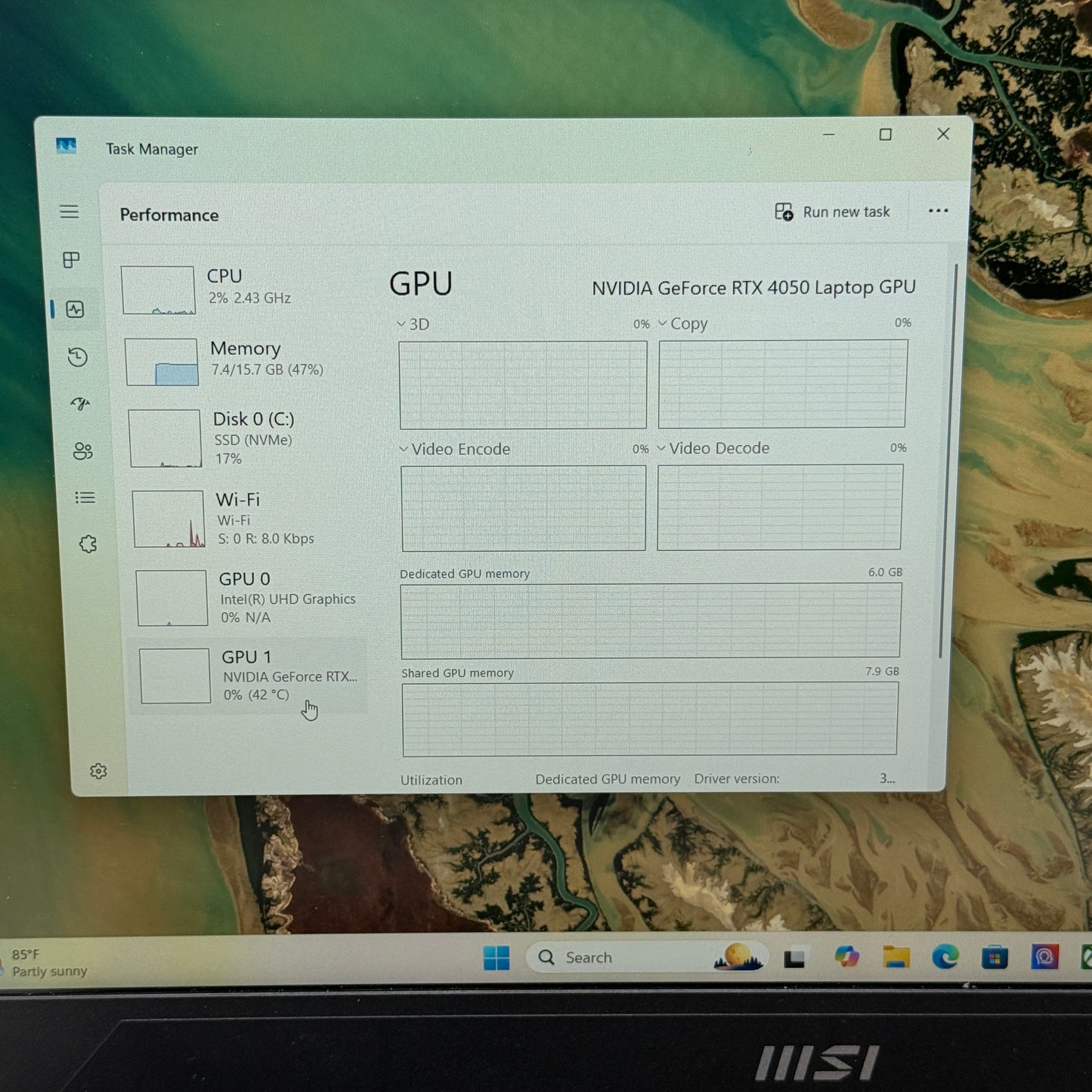
Task: Select GPU 1 NVIDIA GeForce RTX item
Action: coord(249,676)
